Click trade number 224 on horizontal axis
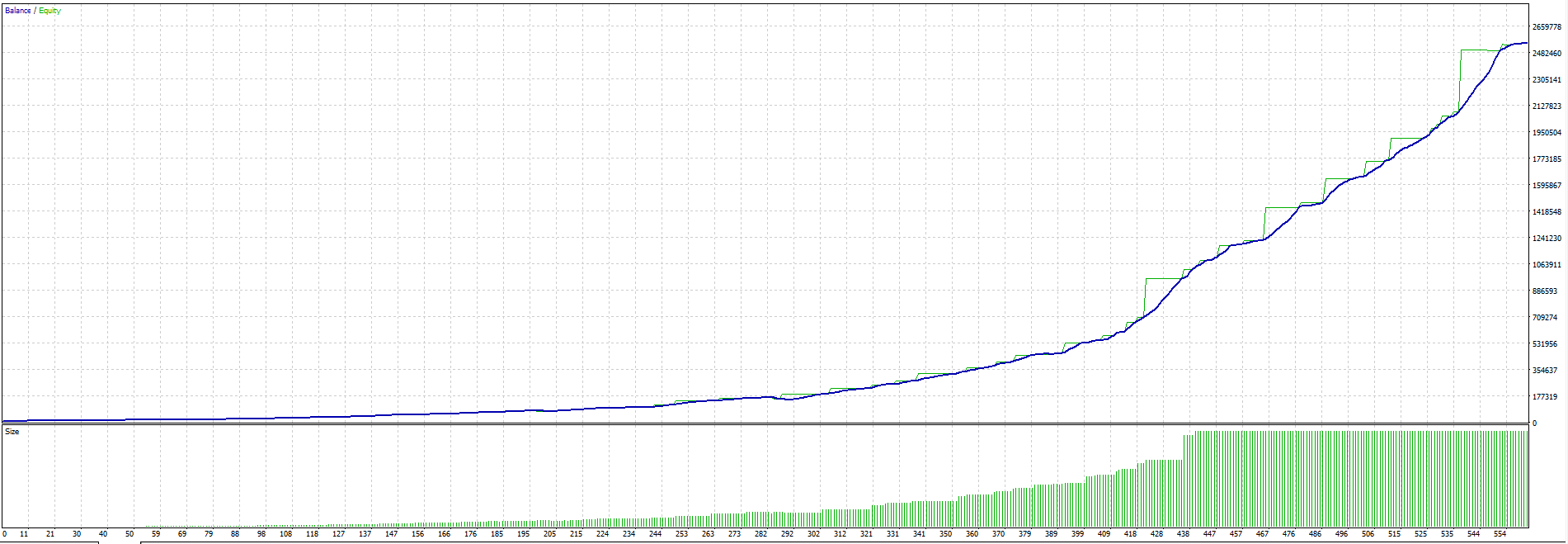The image size is (1568, 544). click(x=602, y=534)
